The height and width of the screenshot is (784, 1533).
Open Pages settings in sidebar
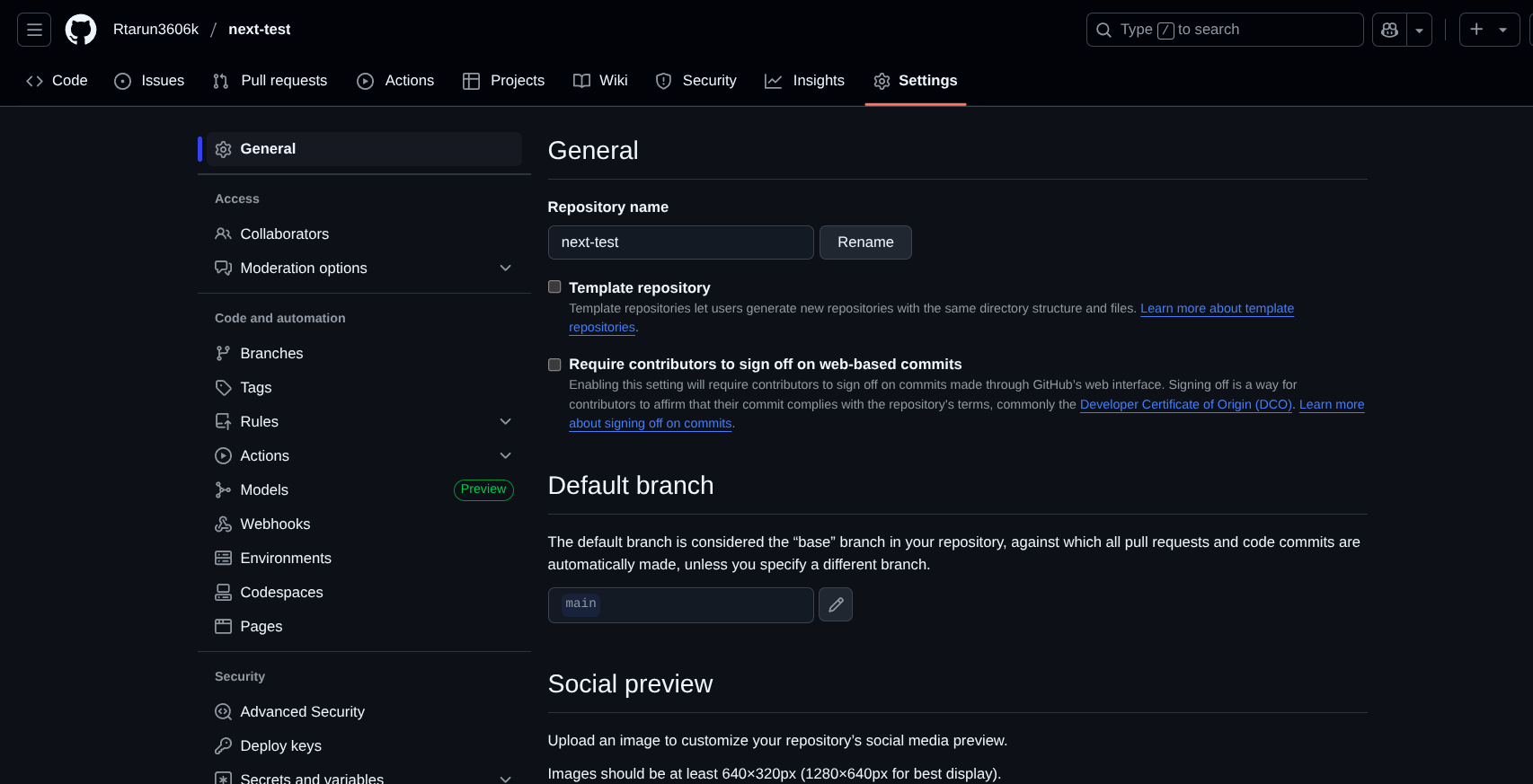364,626
